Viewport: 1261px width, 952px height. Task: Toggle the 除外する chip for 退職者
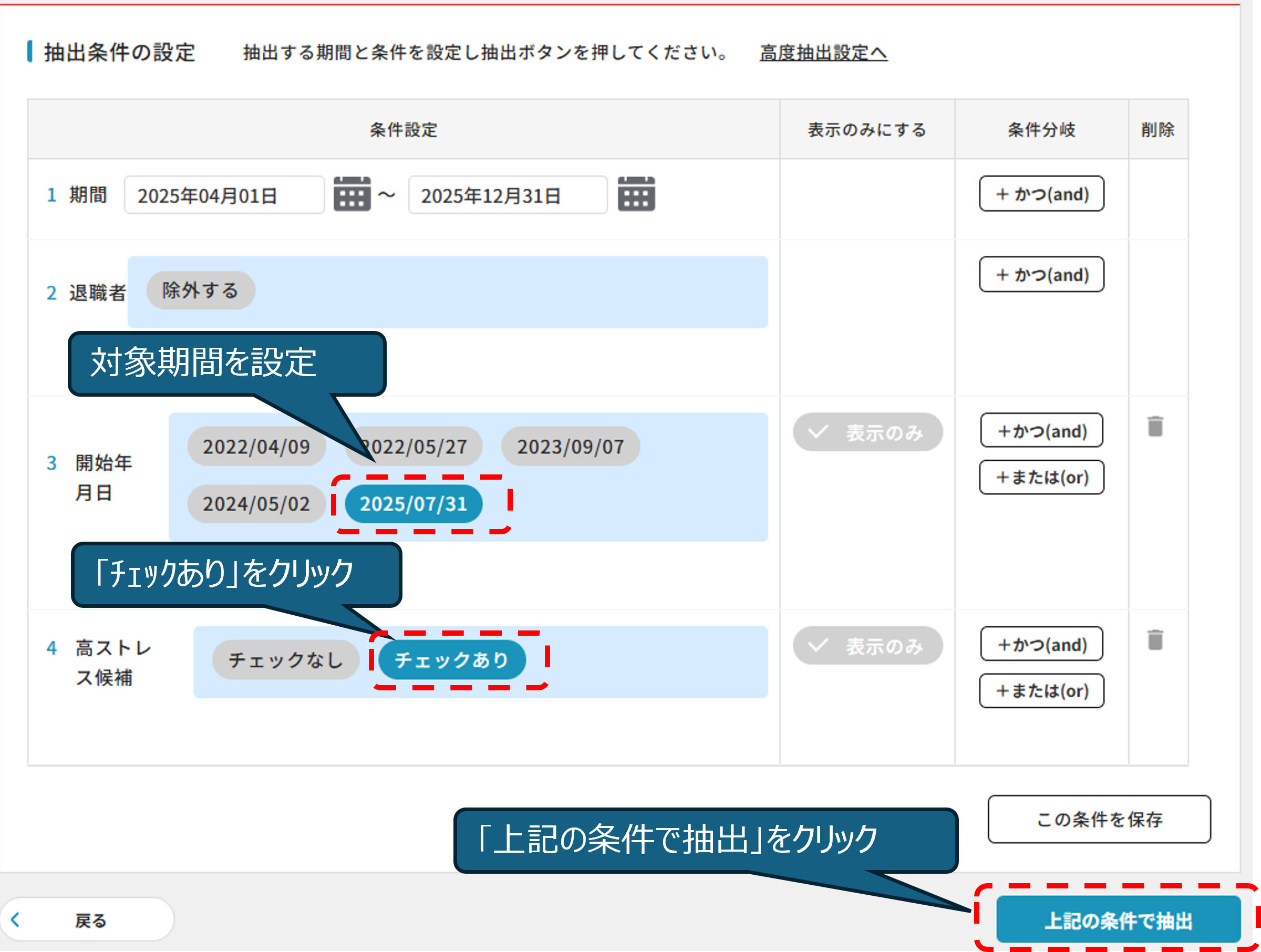200,291
